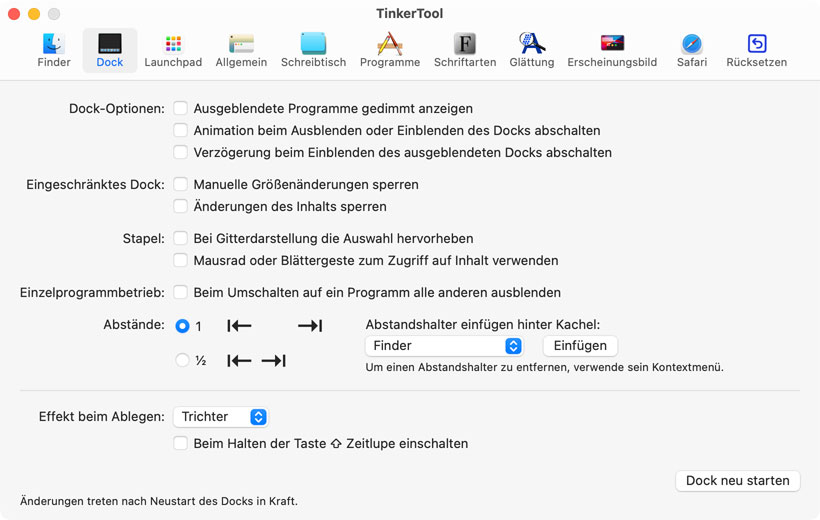Enable Beim Umschalten alle anderen ausblenden
The image size is (820, 520).
tap(180, 292)
